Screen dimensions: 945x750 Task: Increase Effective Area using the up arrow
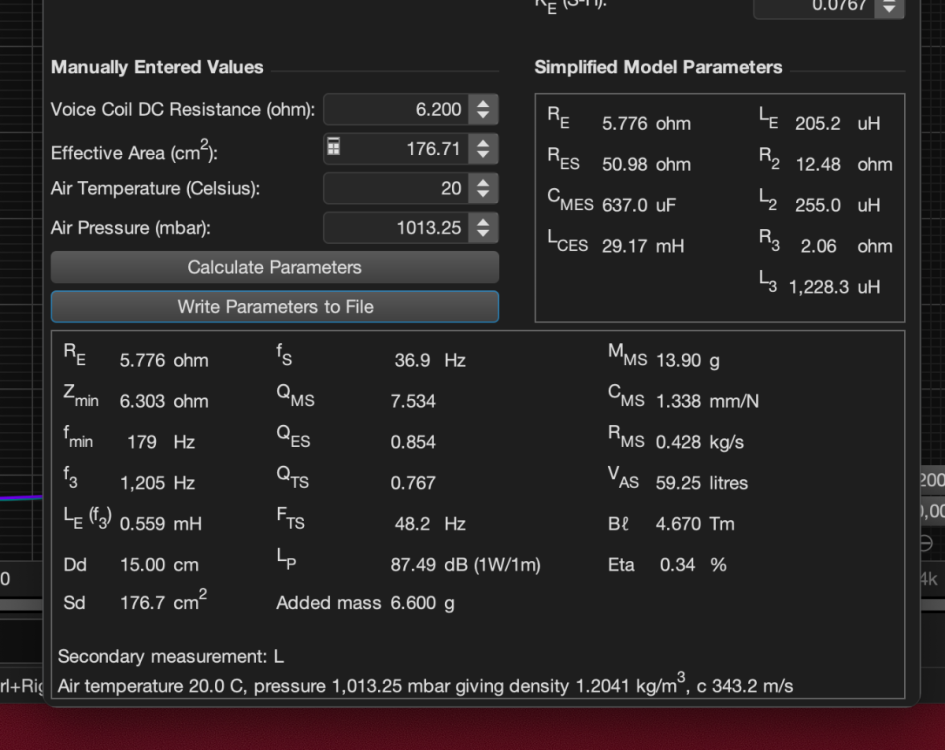point(483,143)
